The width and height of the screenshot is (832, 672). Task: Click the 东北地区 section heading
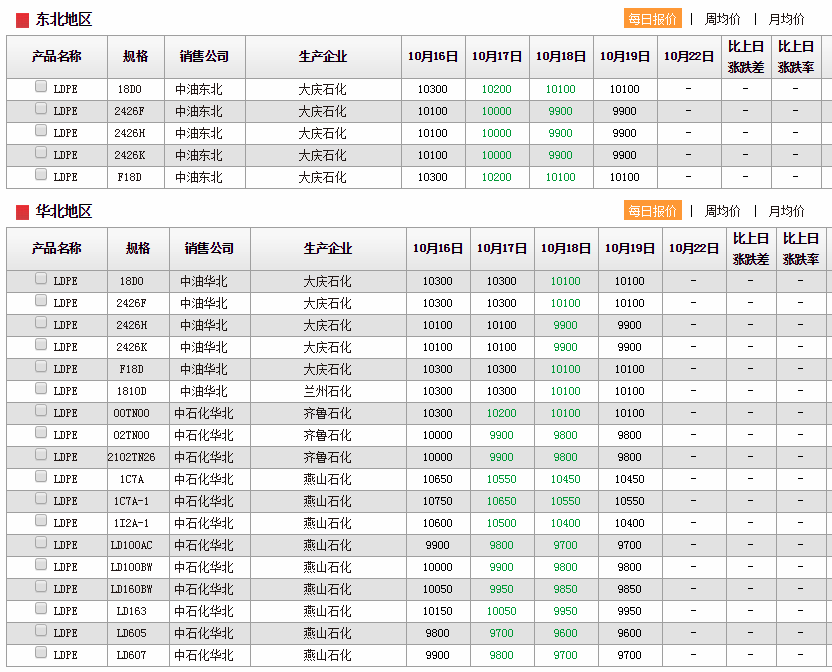pos(64,20)
